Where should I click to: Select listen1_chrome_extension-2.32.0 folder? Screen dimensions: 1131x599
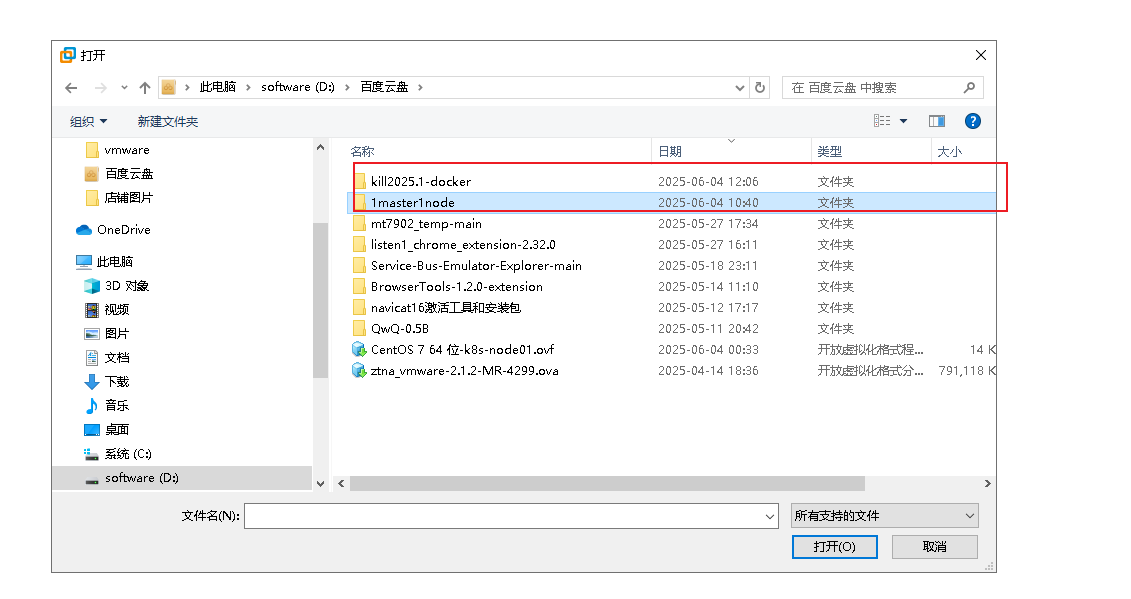click(463, 245)
